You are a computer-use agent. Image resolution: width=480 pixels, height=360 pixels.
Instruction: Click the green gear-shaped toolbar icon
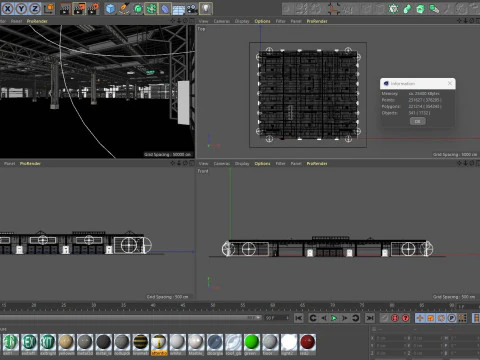point(393,9)
